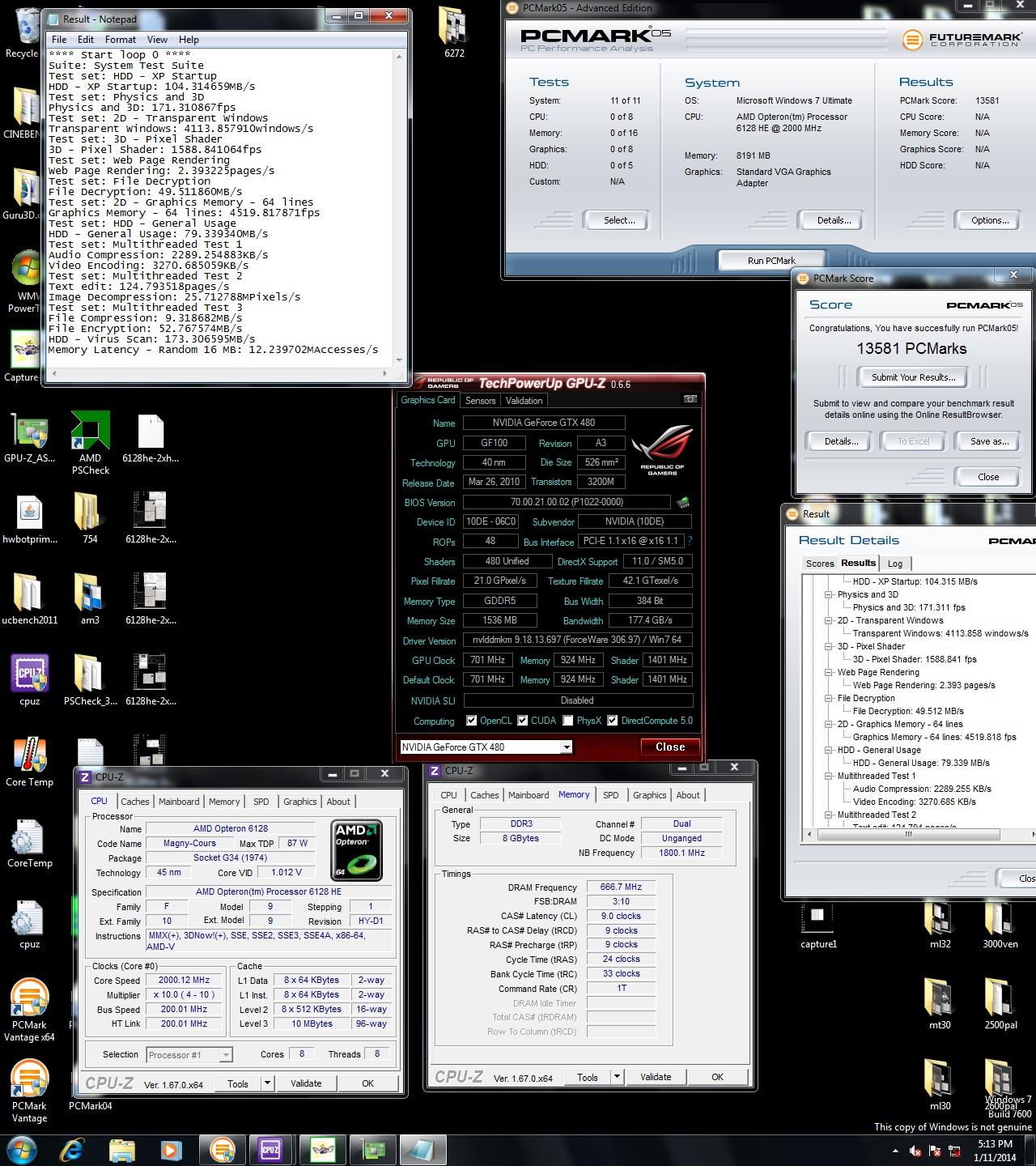
Task: Select the PCMark04 desktop icon
Action: pos(90,1105)
